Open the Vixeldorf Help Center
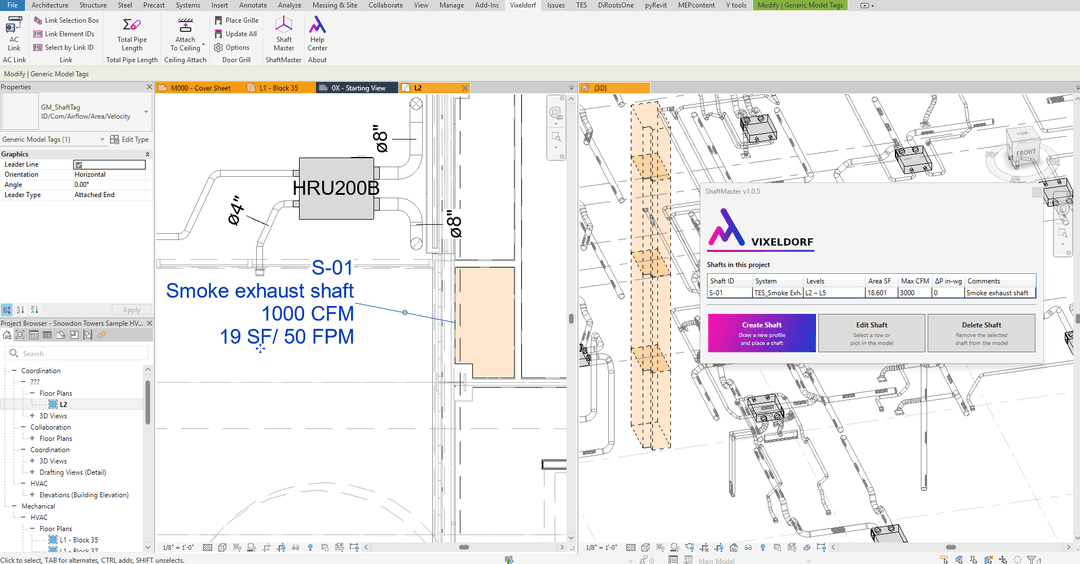 click(317, 34)
